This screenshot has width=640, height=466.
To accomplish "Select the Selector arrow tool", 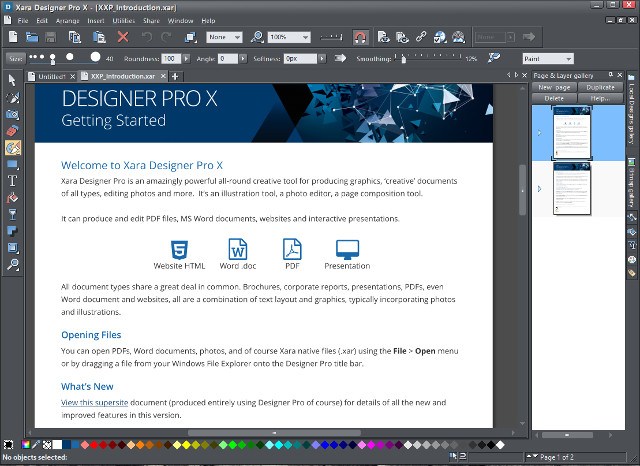I will click(x=13, y=80).
